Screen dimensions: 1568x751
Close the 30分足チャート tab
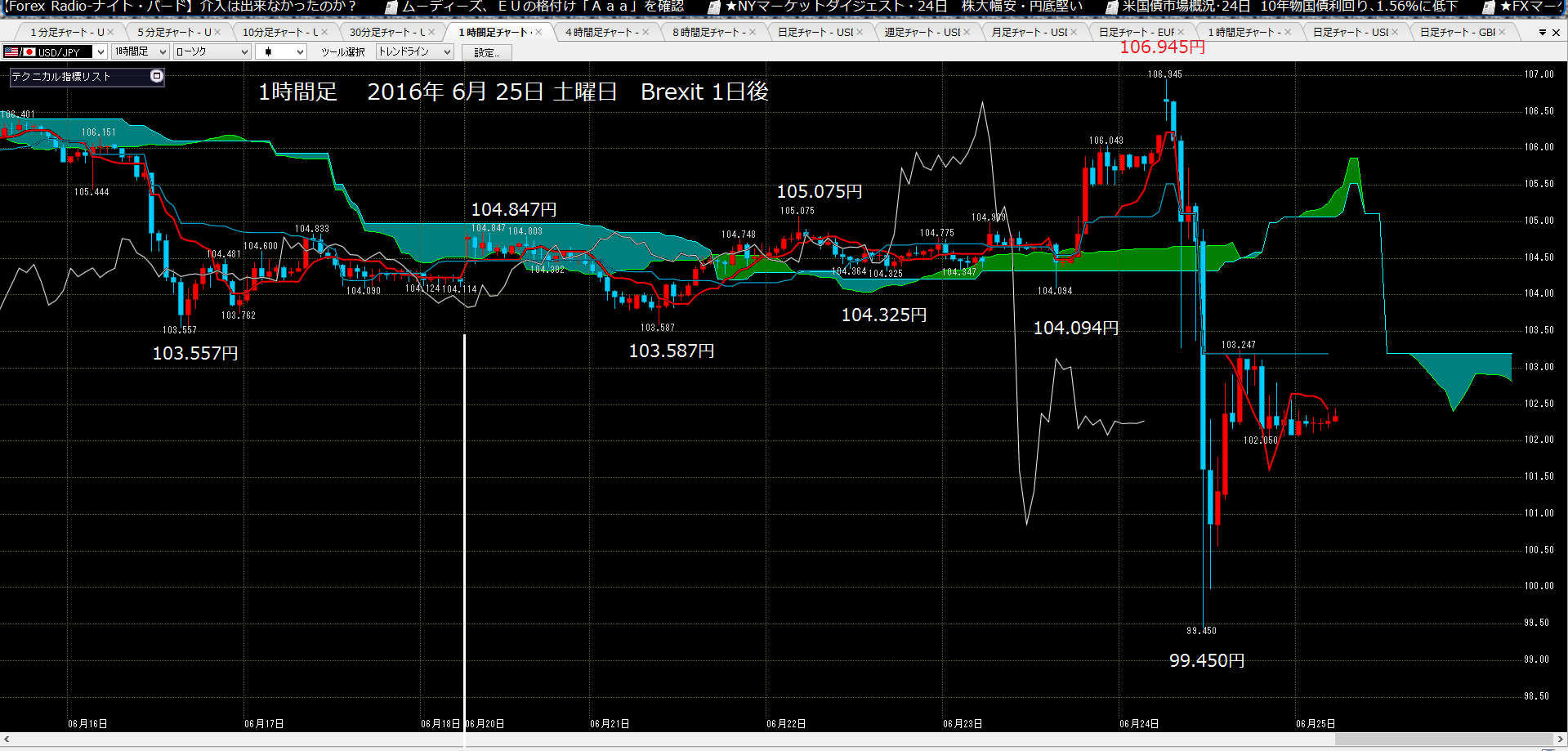[x=431, y=33]
